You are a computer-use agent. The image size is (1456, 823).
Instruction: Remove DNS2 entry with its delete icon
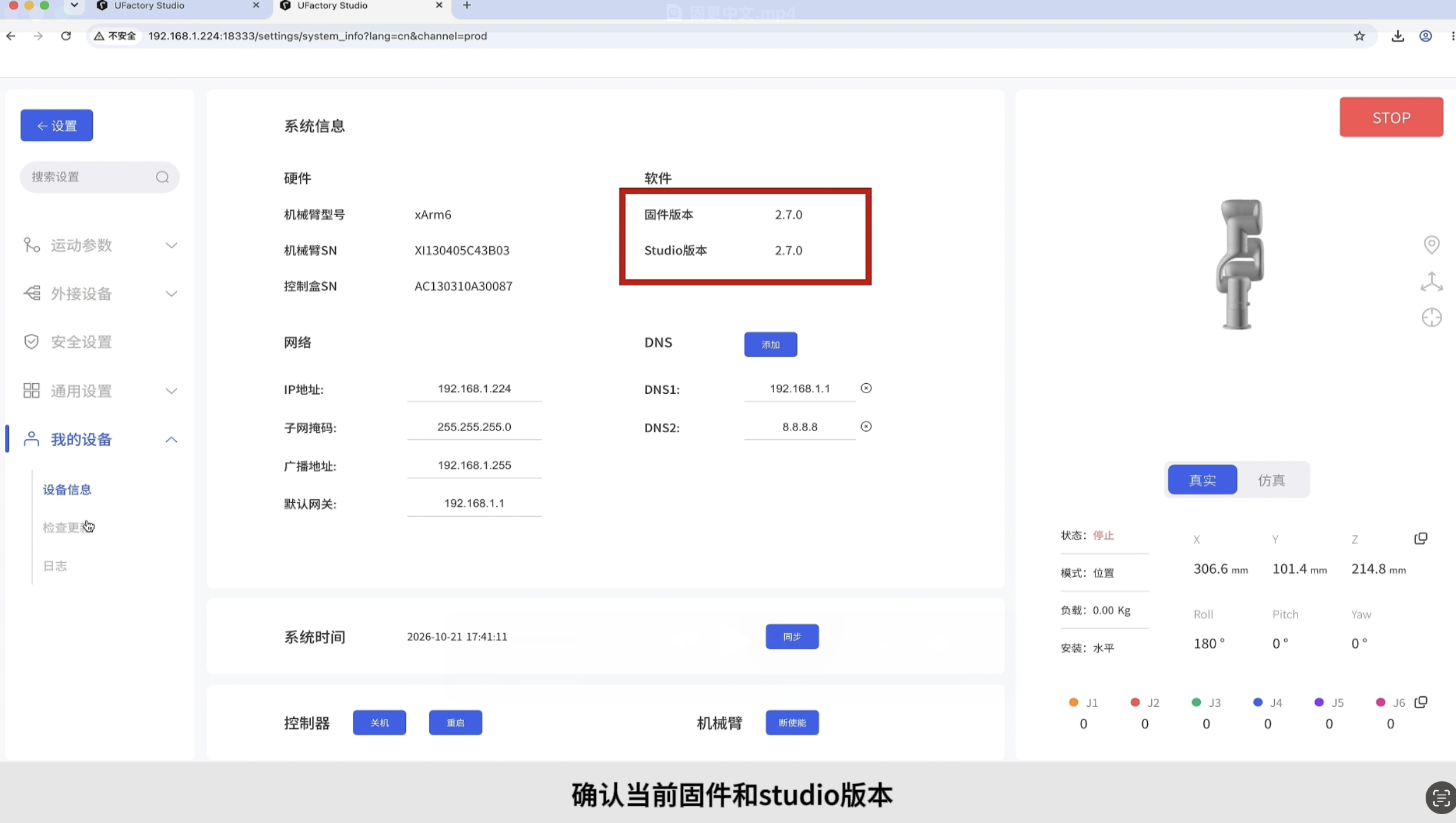click(x=866, y=427)
